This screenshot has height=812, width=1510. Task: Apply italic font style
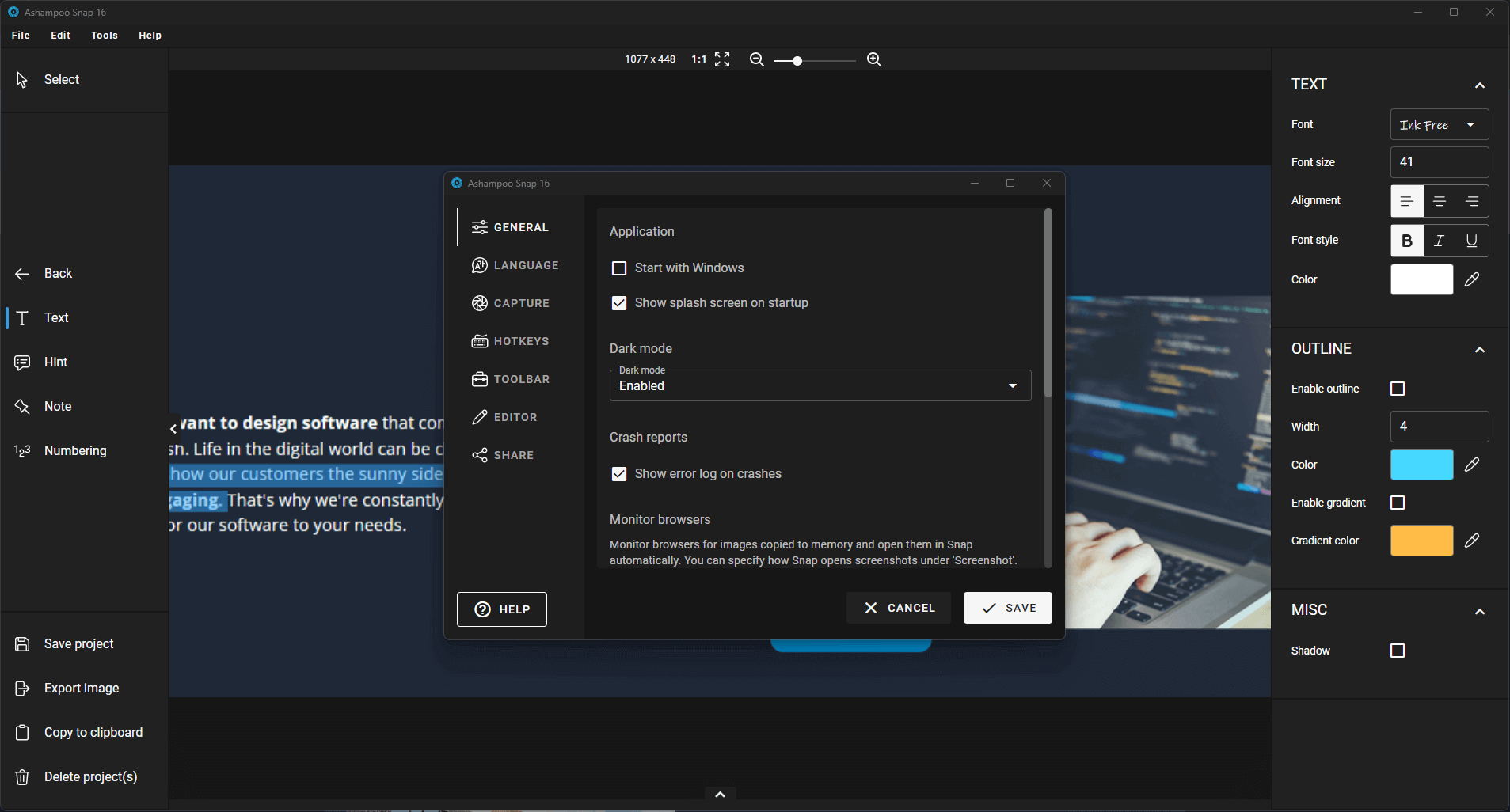pyautogui.click(x=1439, y=241)
